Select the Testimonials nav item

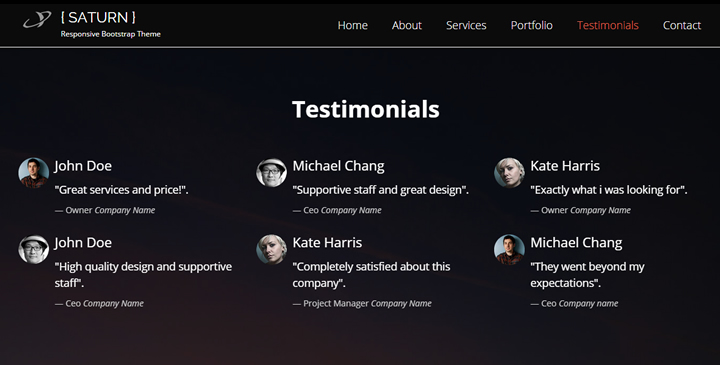coord(608,25)
